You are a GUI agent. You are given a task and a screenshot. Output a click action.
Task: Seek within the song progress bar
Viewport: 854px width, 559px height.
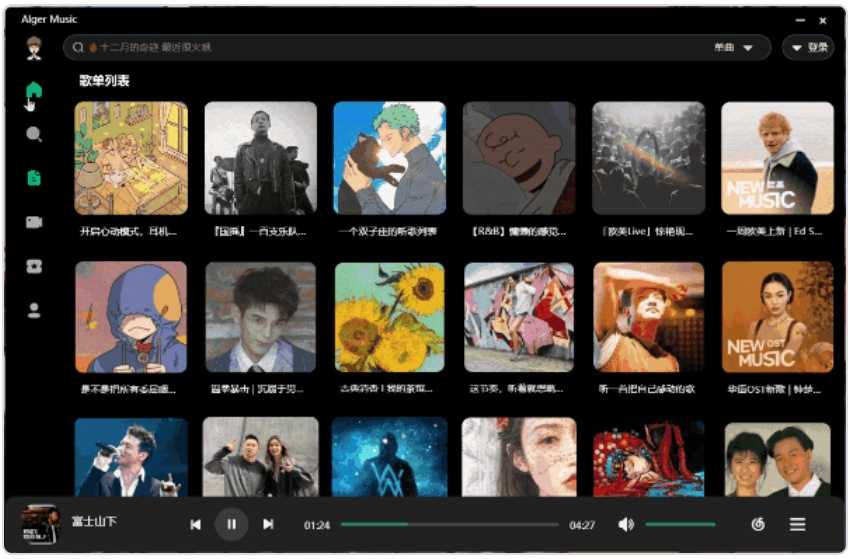(449, 524)
